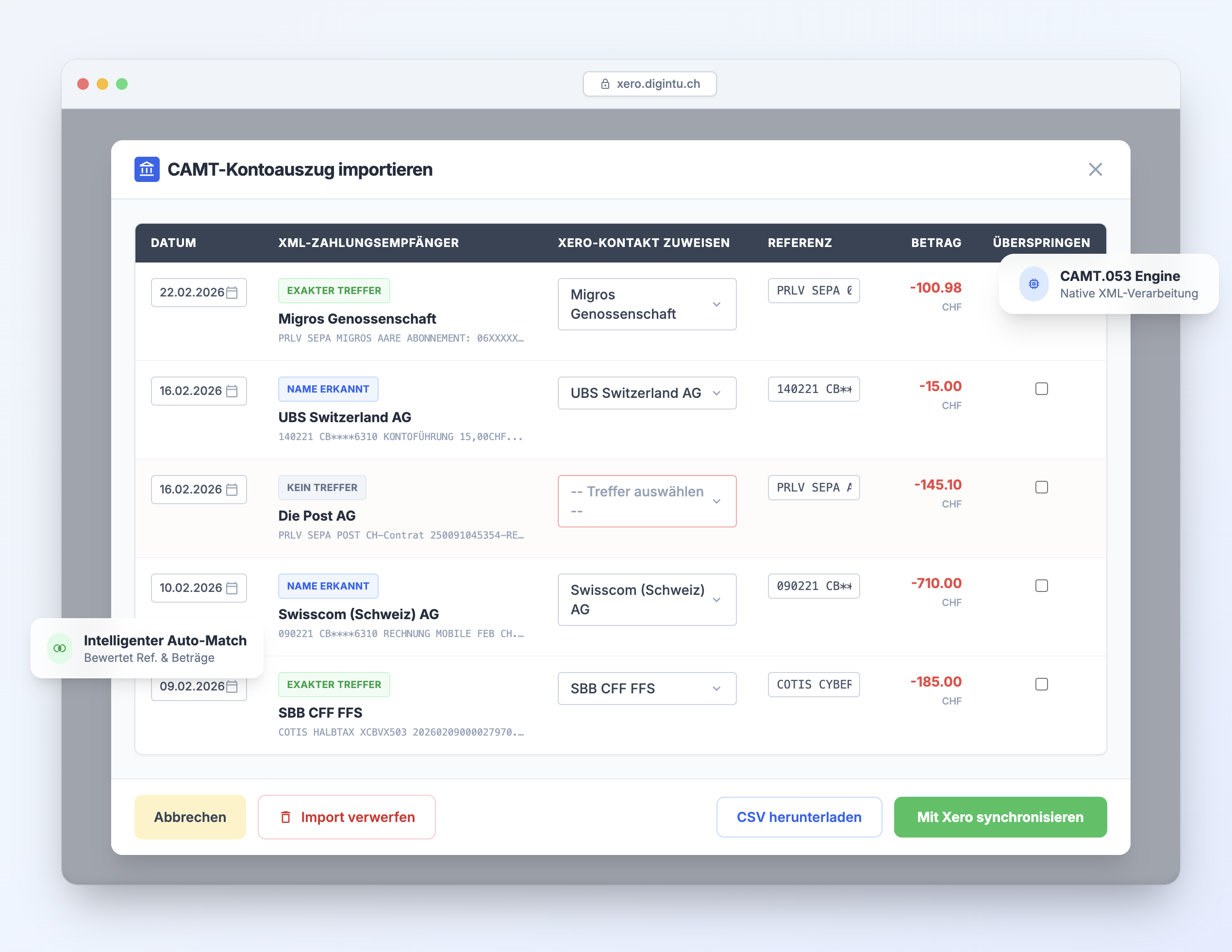
Task: Open the Swisscom (Schweiz) AG contact dropdown
Action: [647, 600]
